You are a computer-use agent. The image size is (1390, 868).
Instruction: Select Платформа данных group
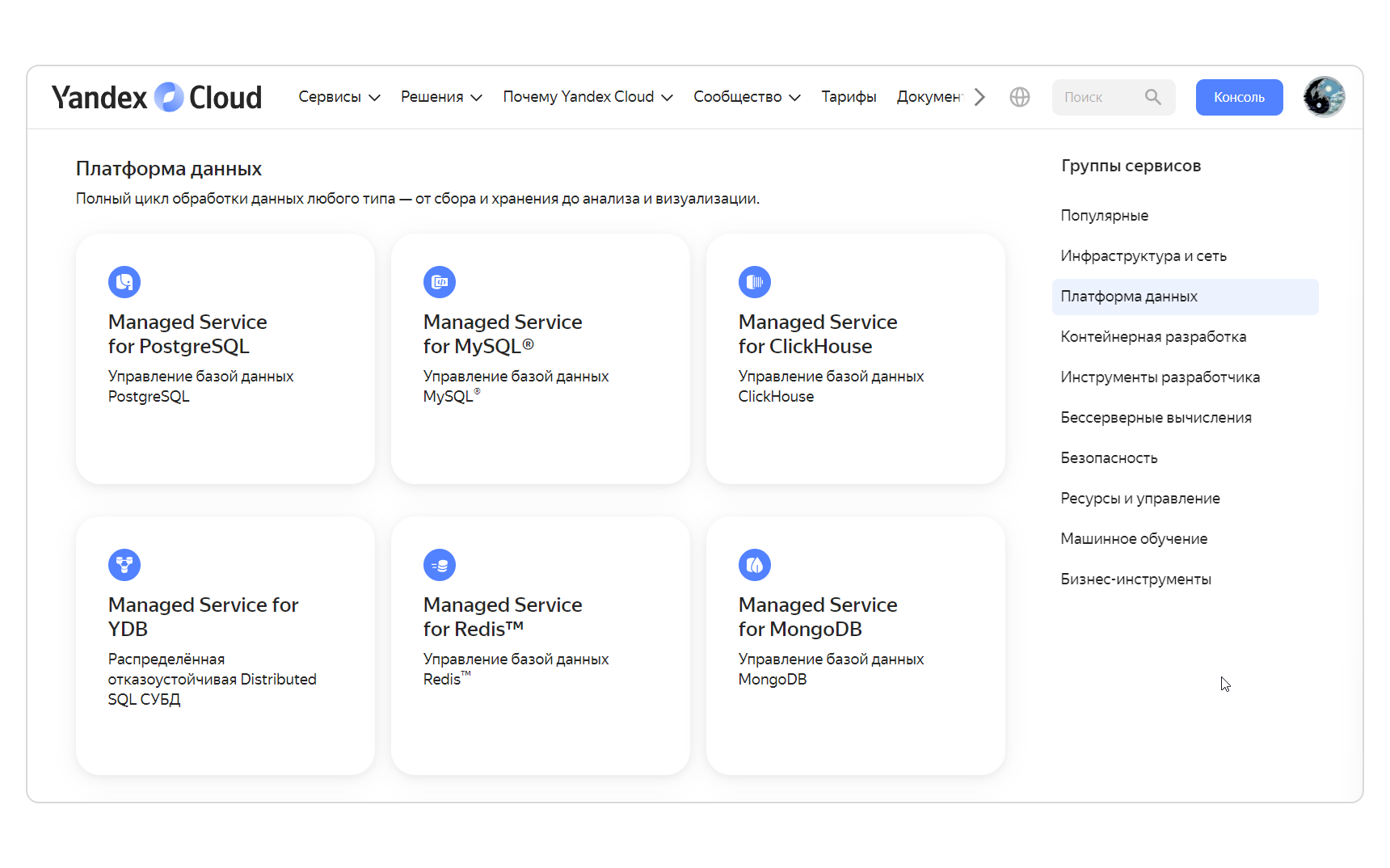click(1186, 297)
